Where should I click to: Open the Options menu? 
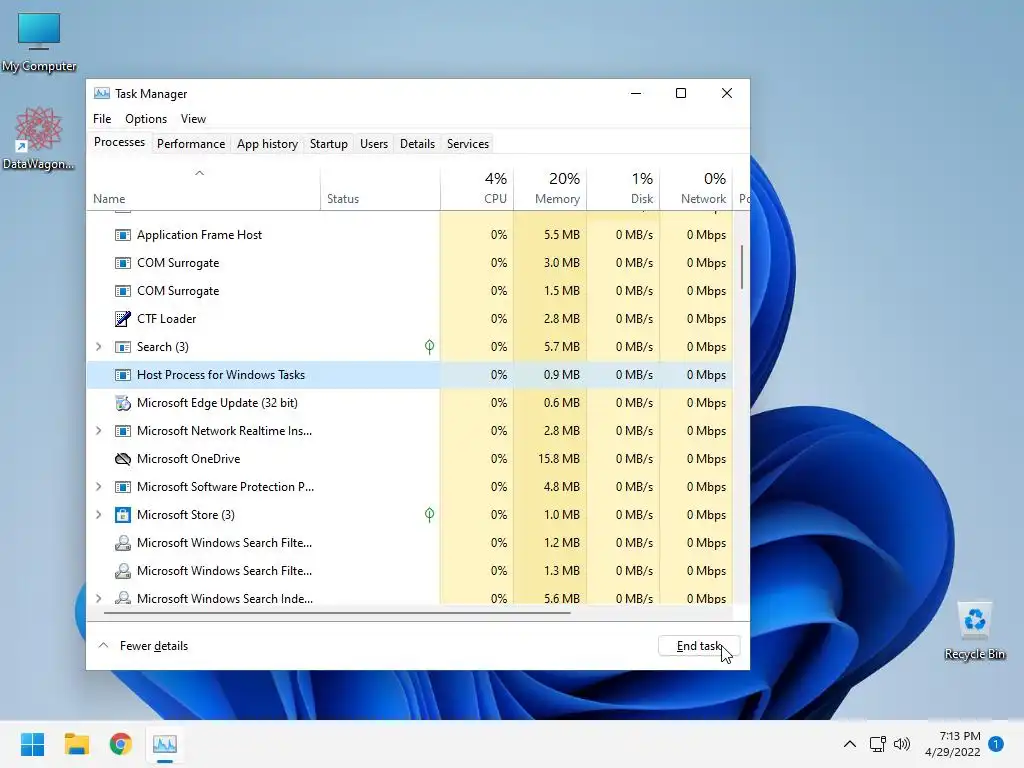(x=146, y=119)
